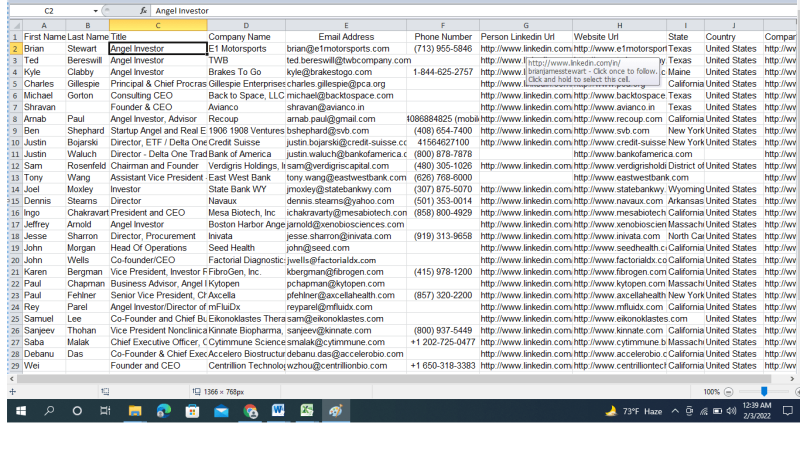Open Cortana from the taskbar
Screen dimensions: 800x450
pos(77,411)
